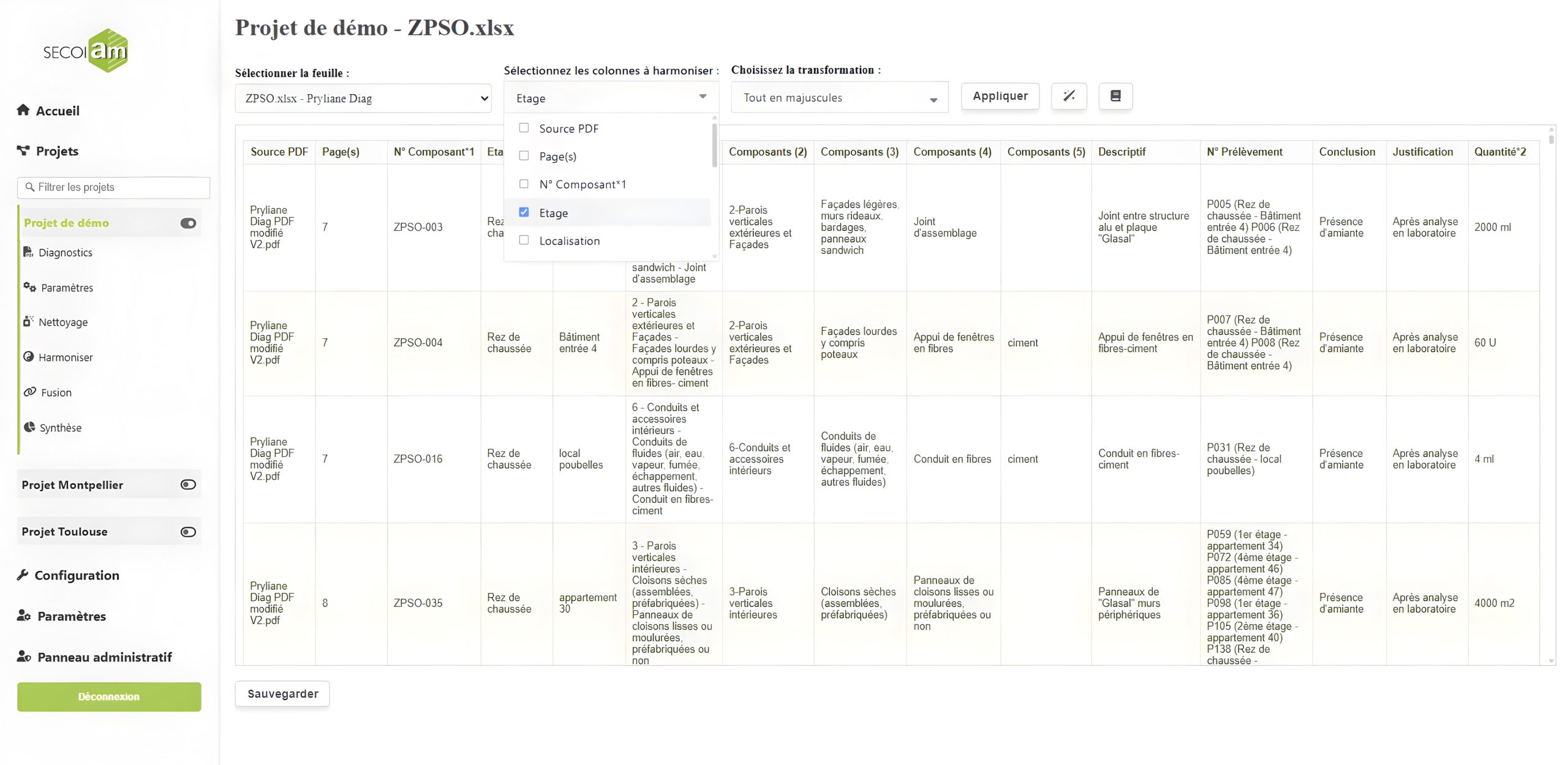
Task: Open Harmoniser in the project menu
Action: click(x=65, y=357)
